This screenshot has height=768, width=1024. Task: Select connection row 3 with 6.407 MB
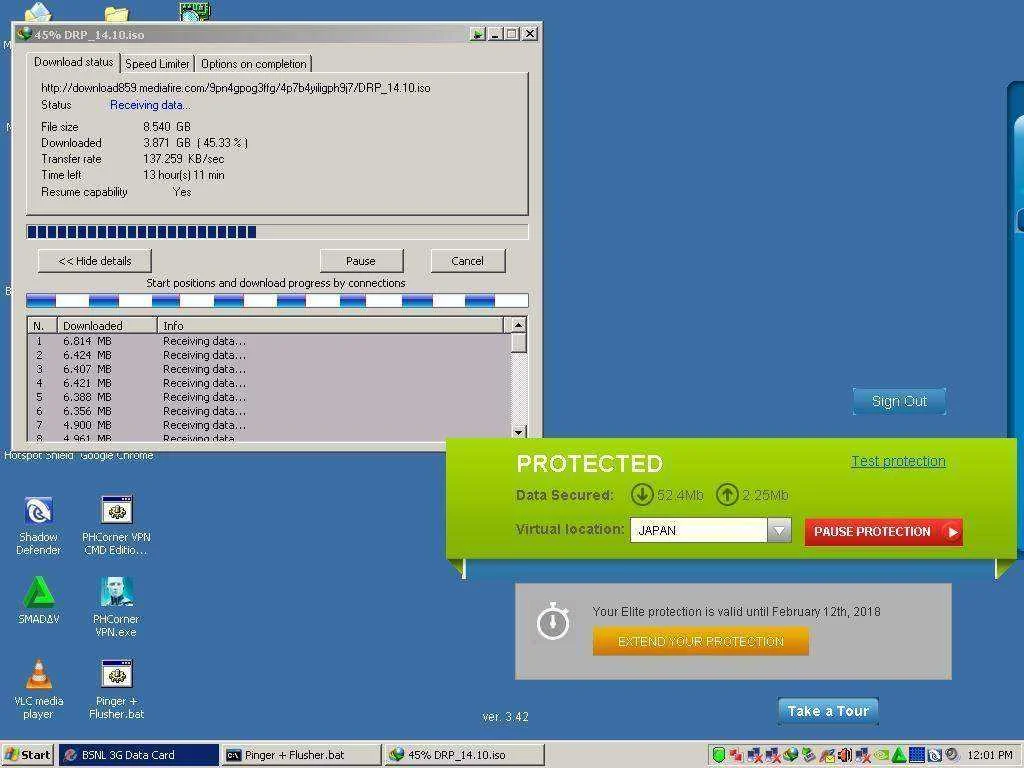pos(269,369)
